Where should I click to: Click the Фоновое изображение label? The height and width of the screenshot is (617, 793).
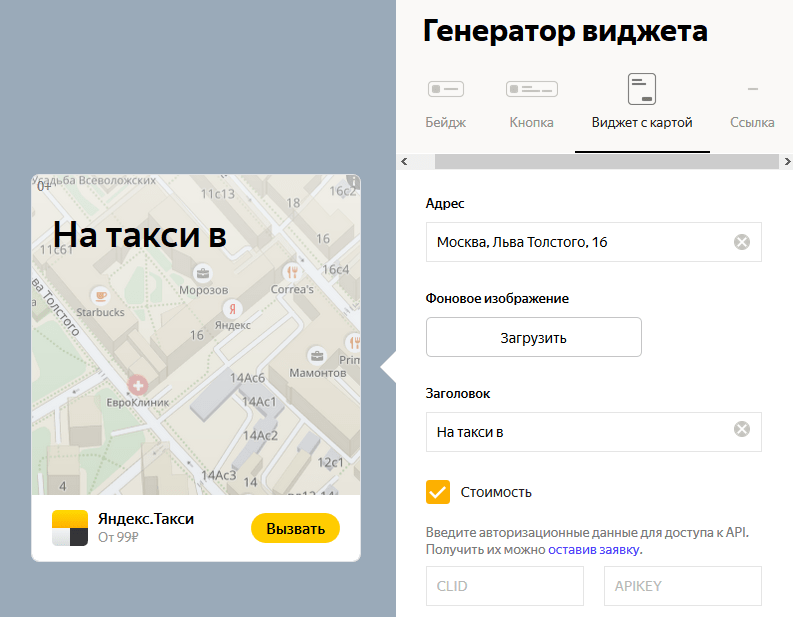[497, 299]
